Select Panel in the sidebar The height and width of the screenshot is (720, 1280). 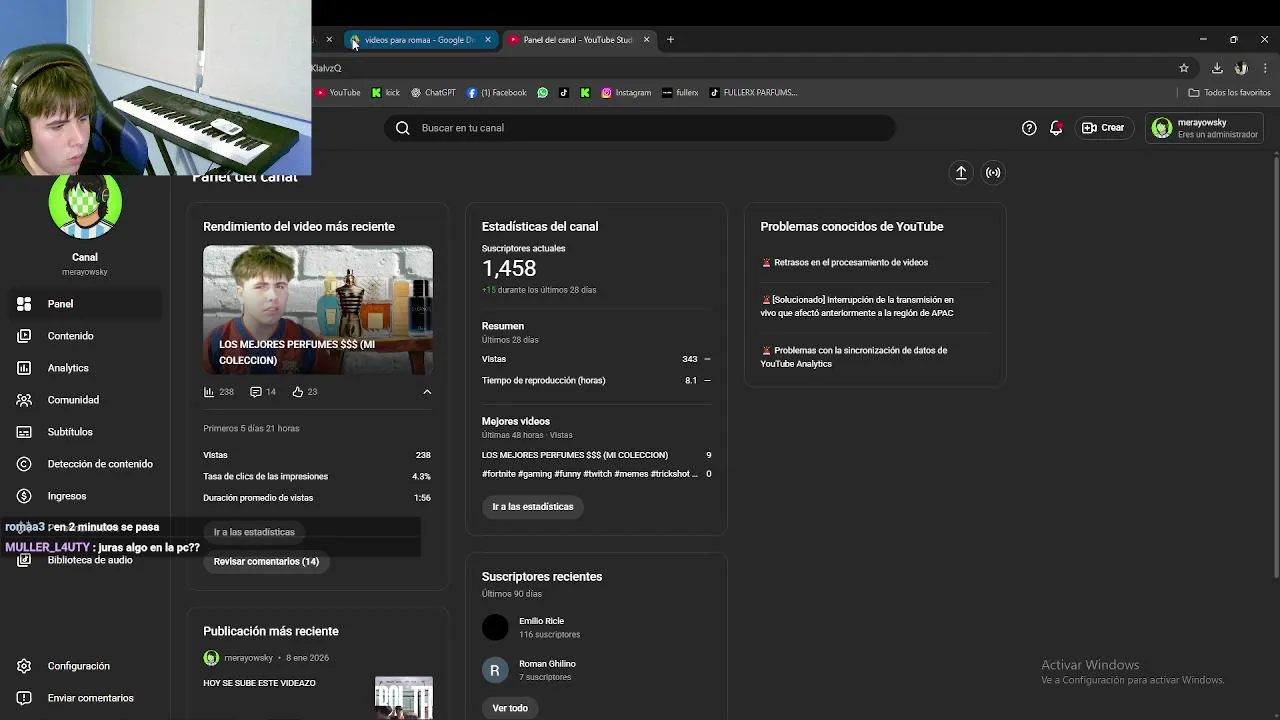(x=85, y=304)
